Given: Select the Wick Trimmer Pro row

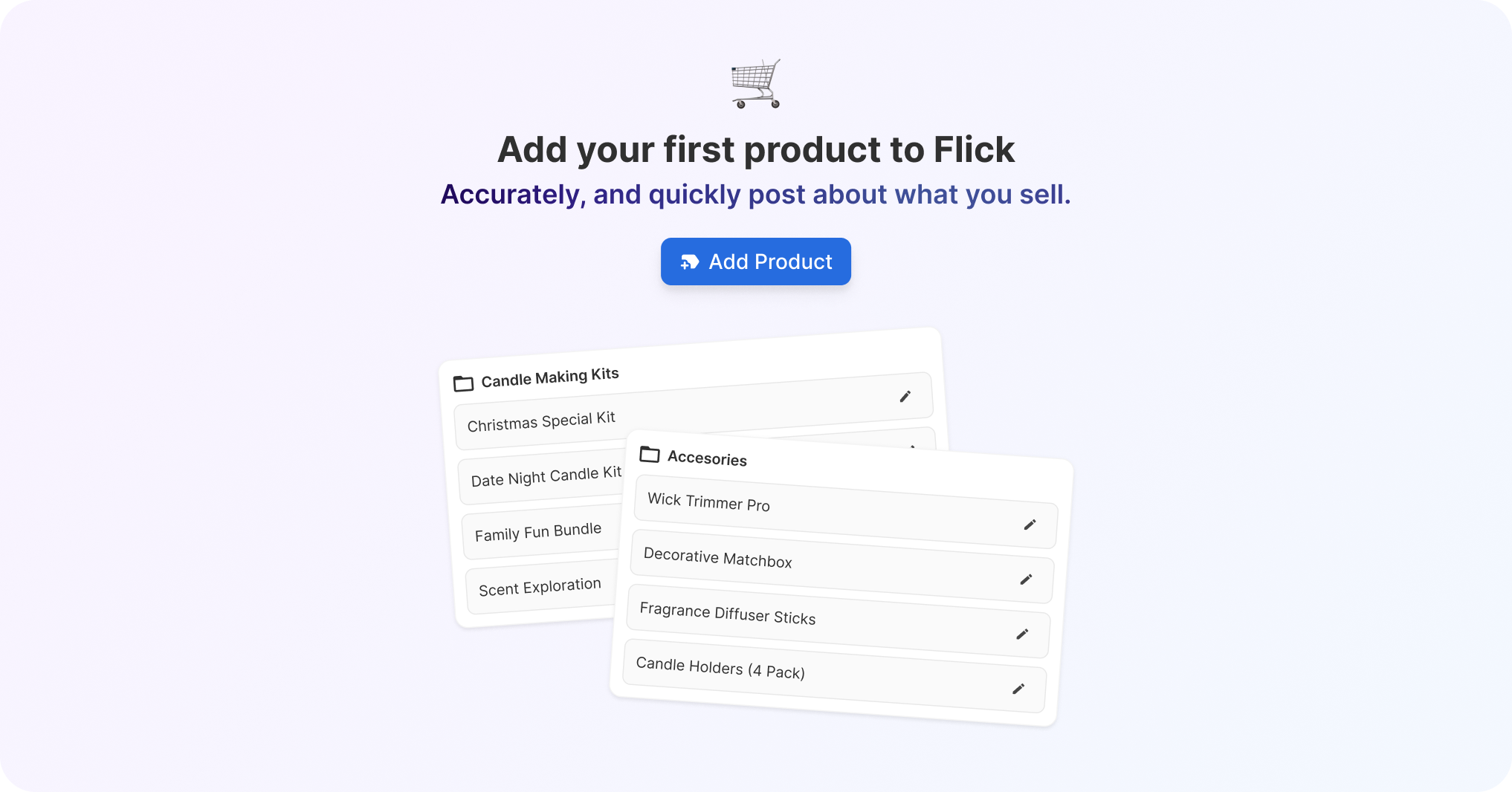Looking at the screenshot, I should click(818, 510).
